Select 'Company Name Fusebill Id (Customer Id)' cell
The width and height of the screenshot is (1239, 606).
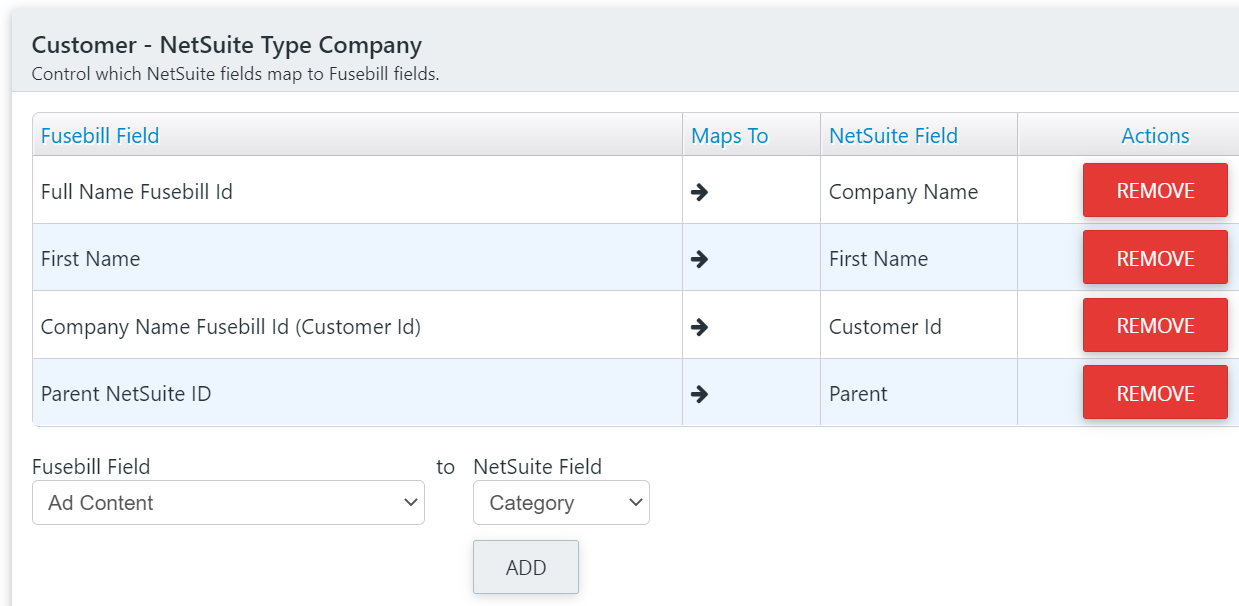point(357,325)
